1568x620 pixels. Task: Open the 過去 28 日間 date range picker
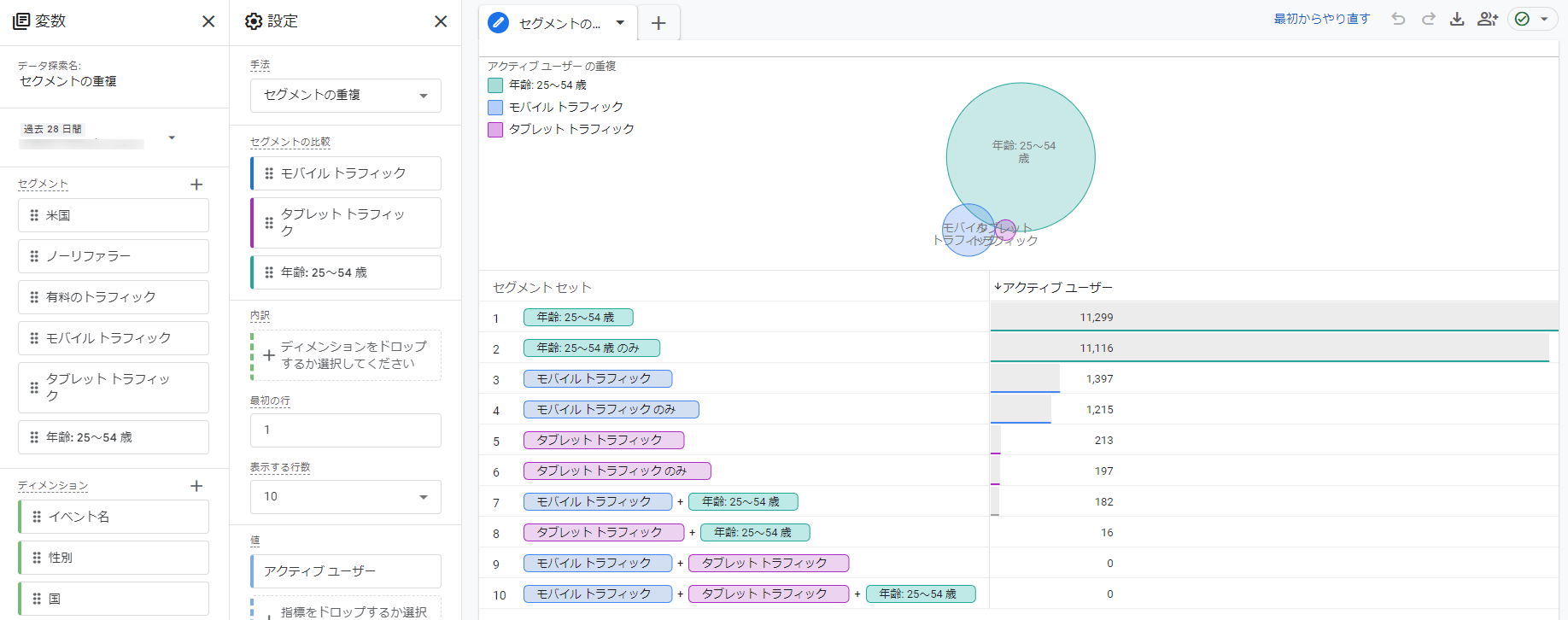[x=98, y=137]
